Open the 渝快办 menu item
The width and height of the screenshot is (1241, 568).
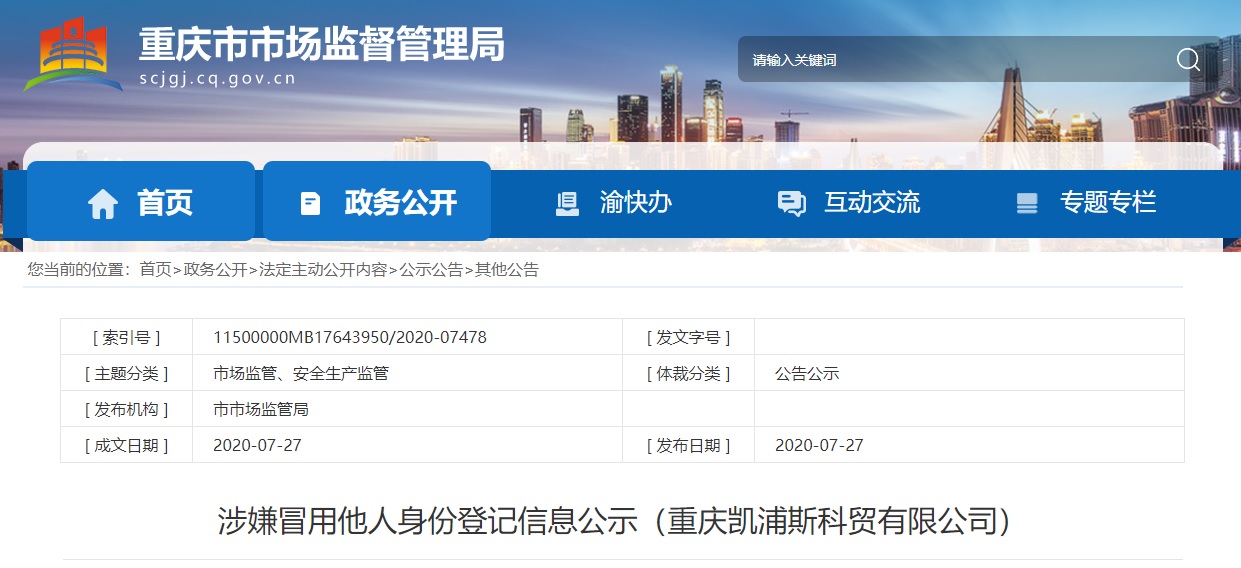point(635,202)
